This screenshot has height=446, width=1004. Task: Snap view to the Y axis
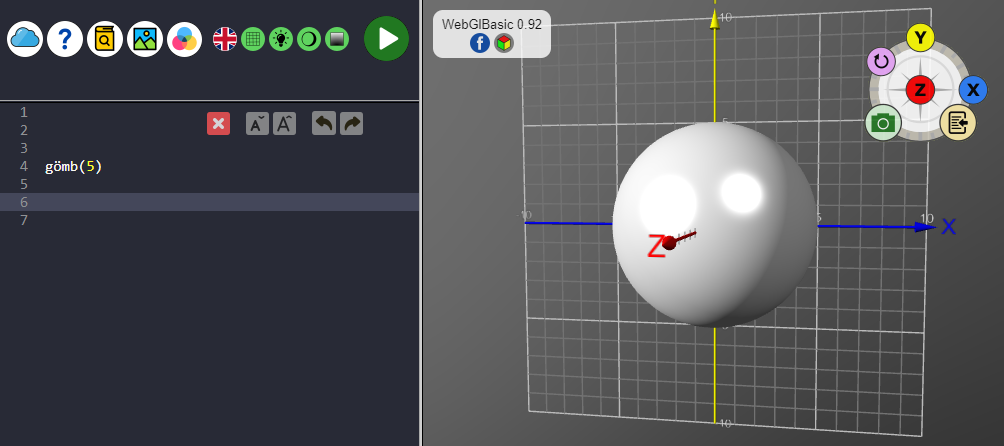(x=920, y=38)
